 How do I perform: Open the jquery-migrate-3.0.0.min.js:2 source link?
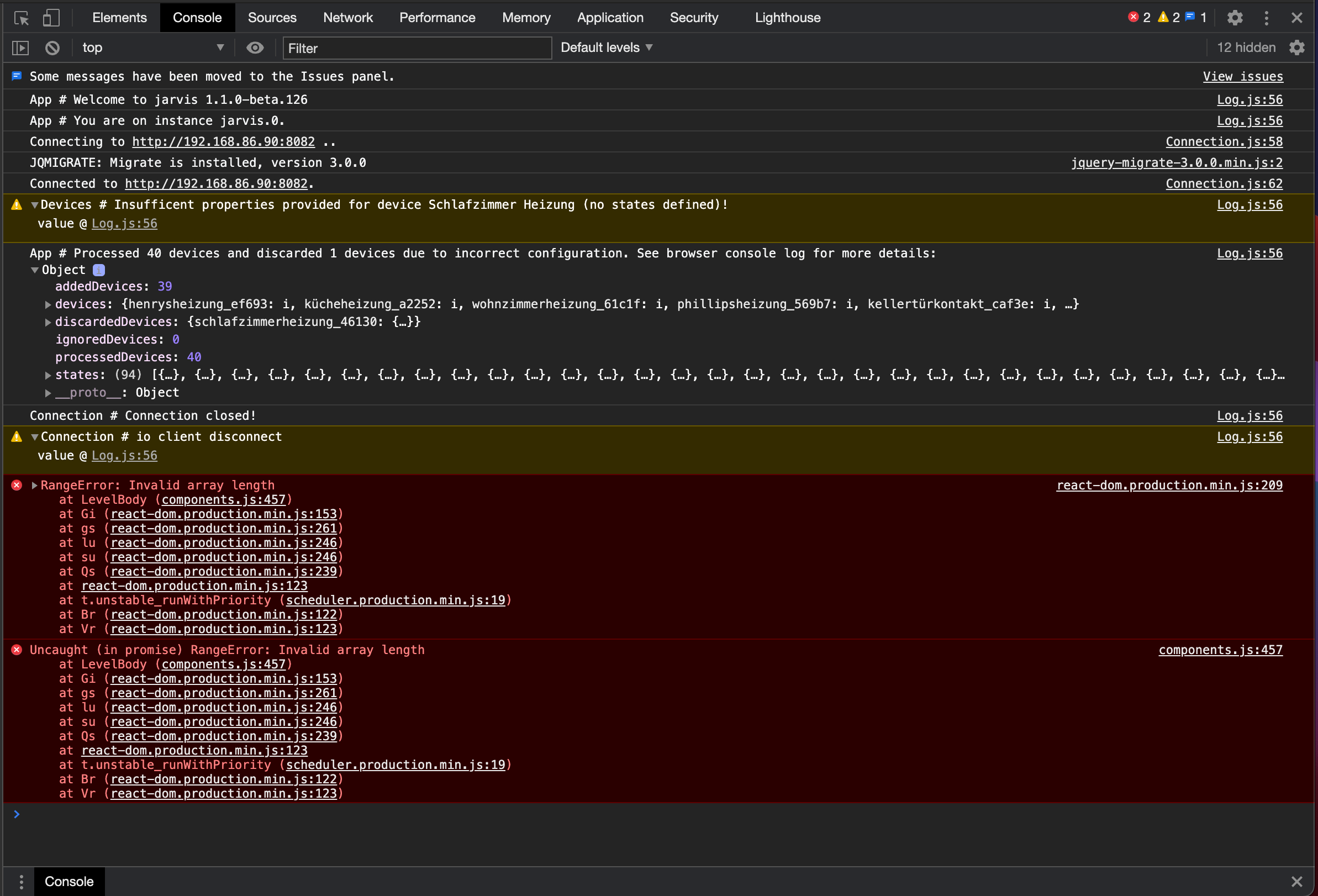(1176, 163)
